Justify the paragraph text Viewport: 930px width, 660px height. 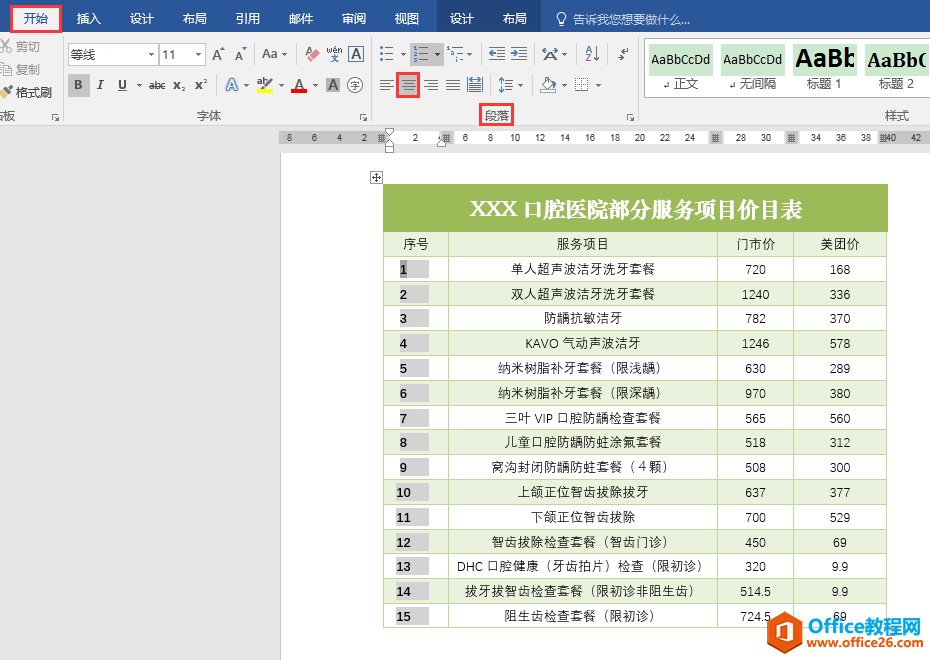click(x=453, y=85)
